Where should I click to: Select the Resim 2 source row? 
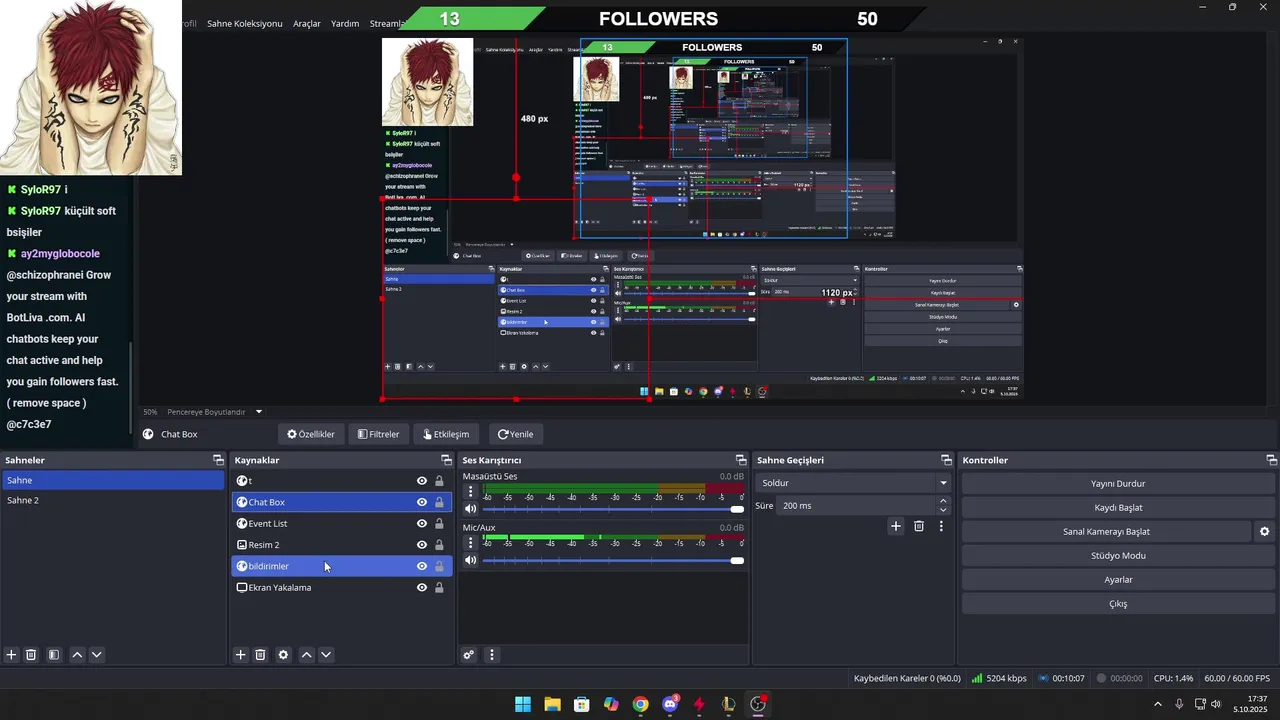pyautogui.click(x=341, y=545)
